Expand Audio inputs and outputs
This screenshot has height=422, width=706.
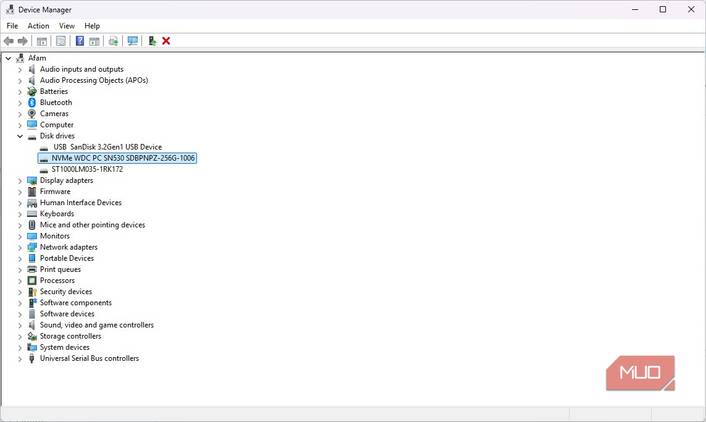click(x=20, y=70)
